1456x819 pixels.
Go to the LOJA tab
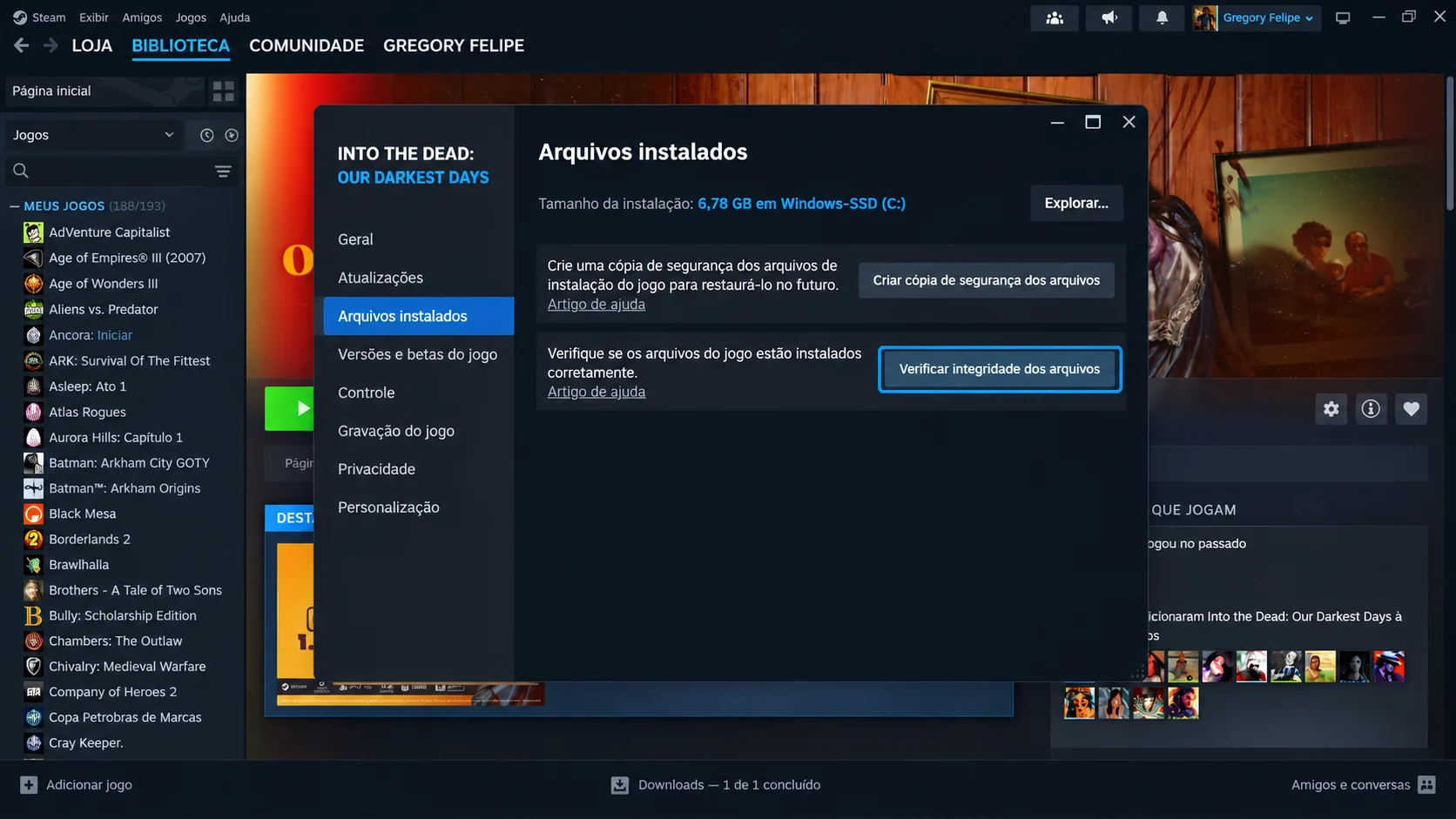[x=92, y=45]
